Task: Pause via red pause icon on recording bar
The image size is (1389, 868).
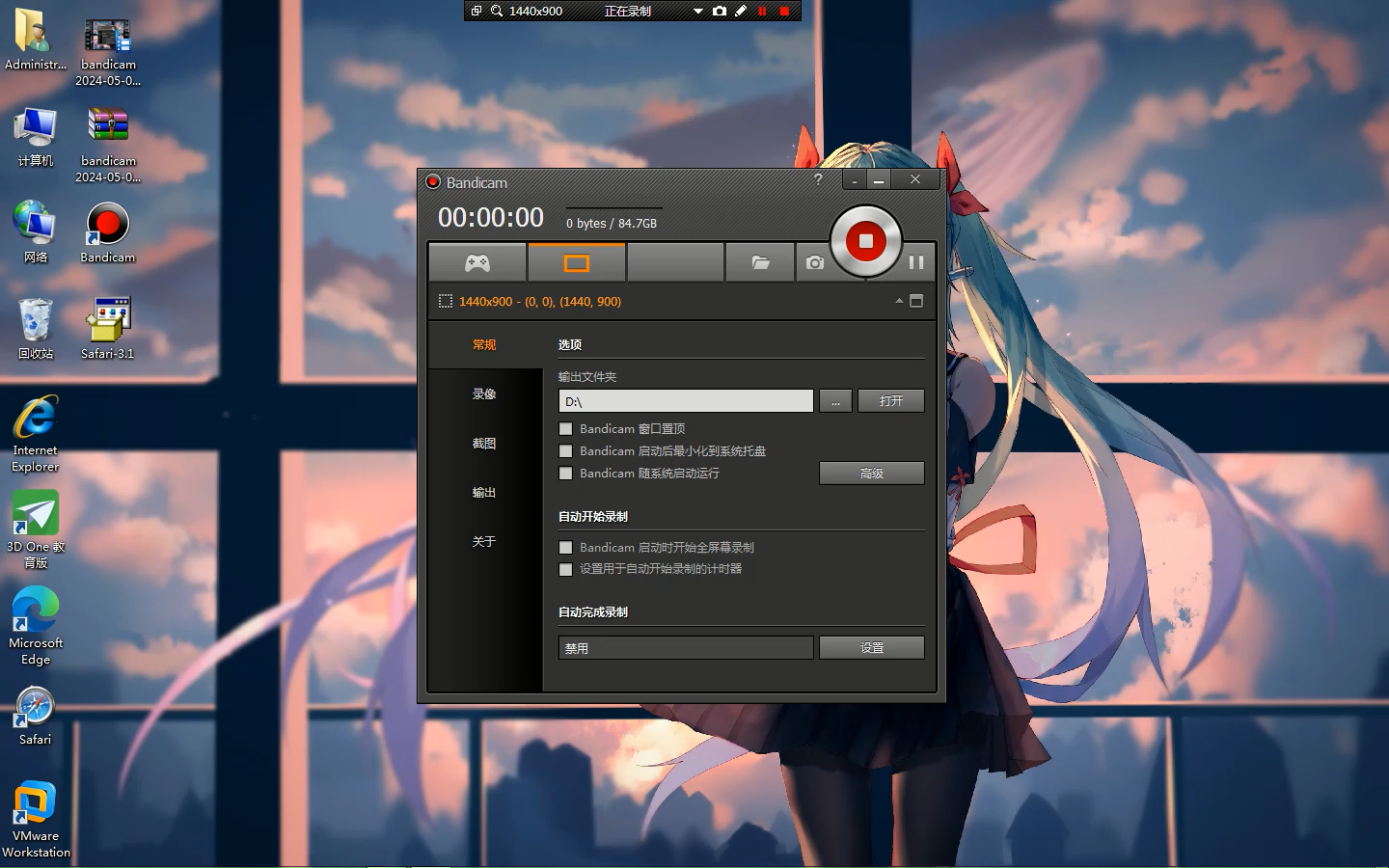Action: coord(762,11)
